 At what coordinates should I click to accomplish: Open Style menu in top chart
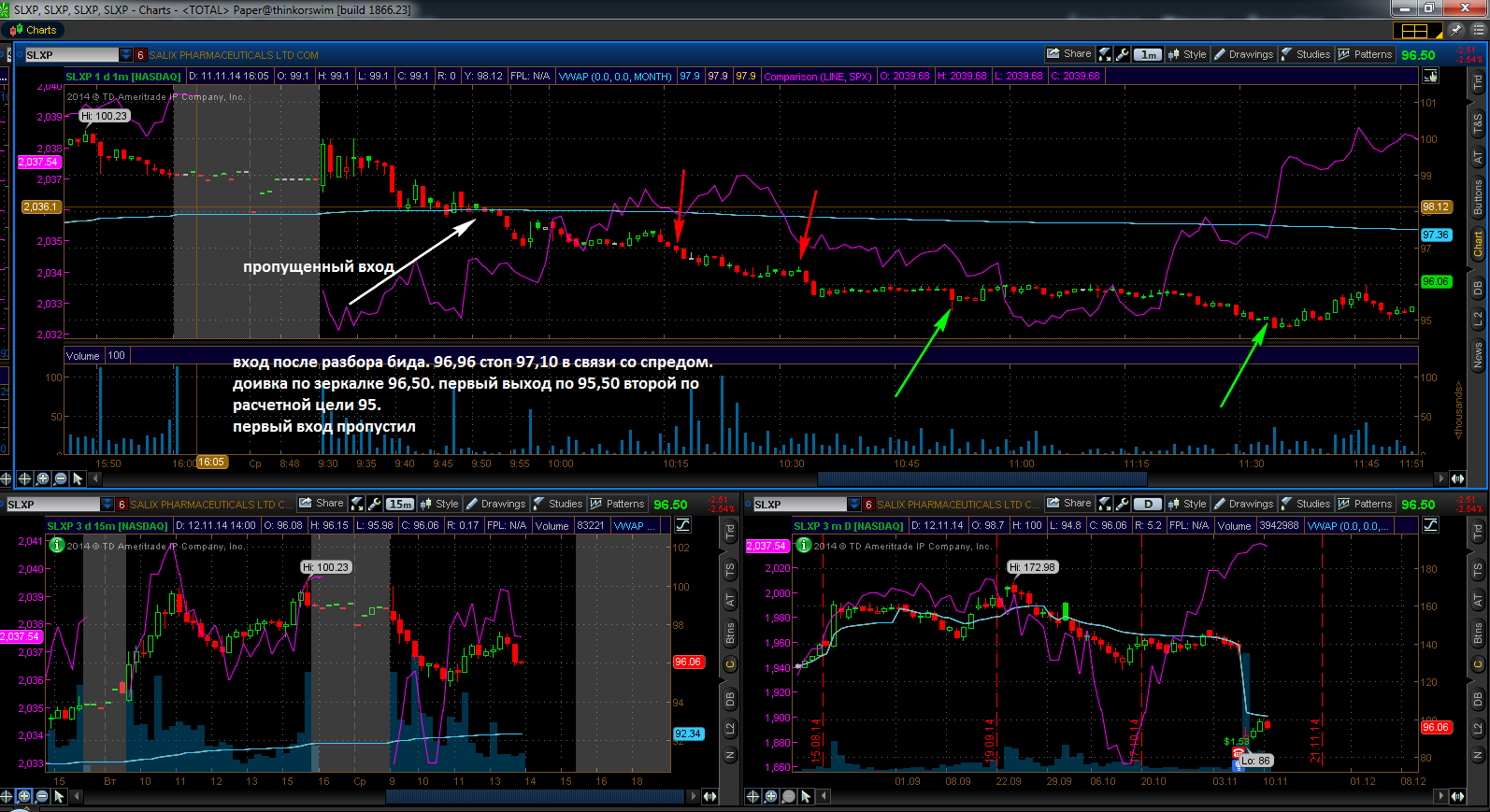[x=1187, y=54]
